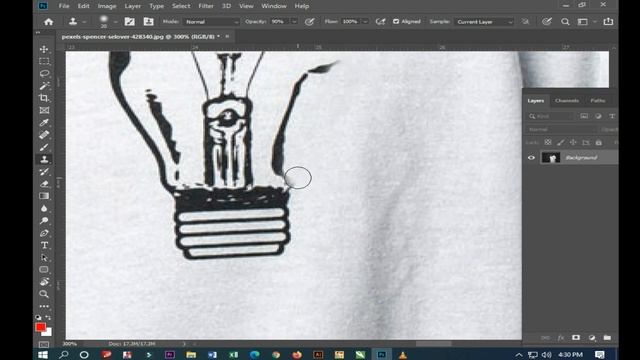Open the Mode dropdown set to Normal
Image resolution: width=640 pixels, height=360 pixels.
point(211,22)
